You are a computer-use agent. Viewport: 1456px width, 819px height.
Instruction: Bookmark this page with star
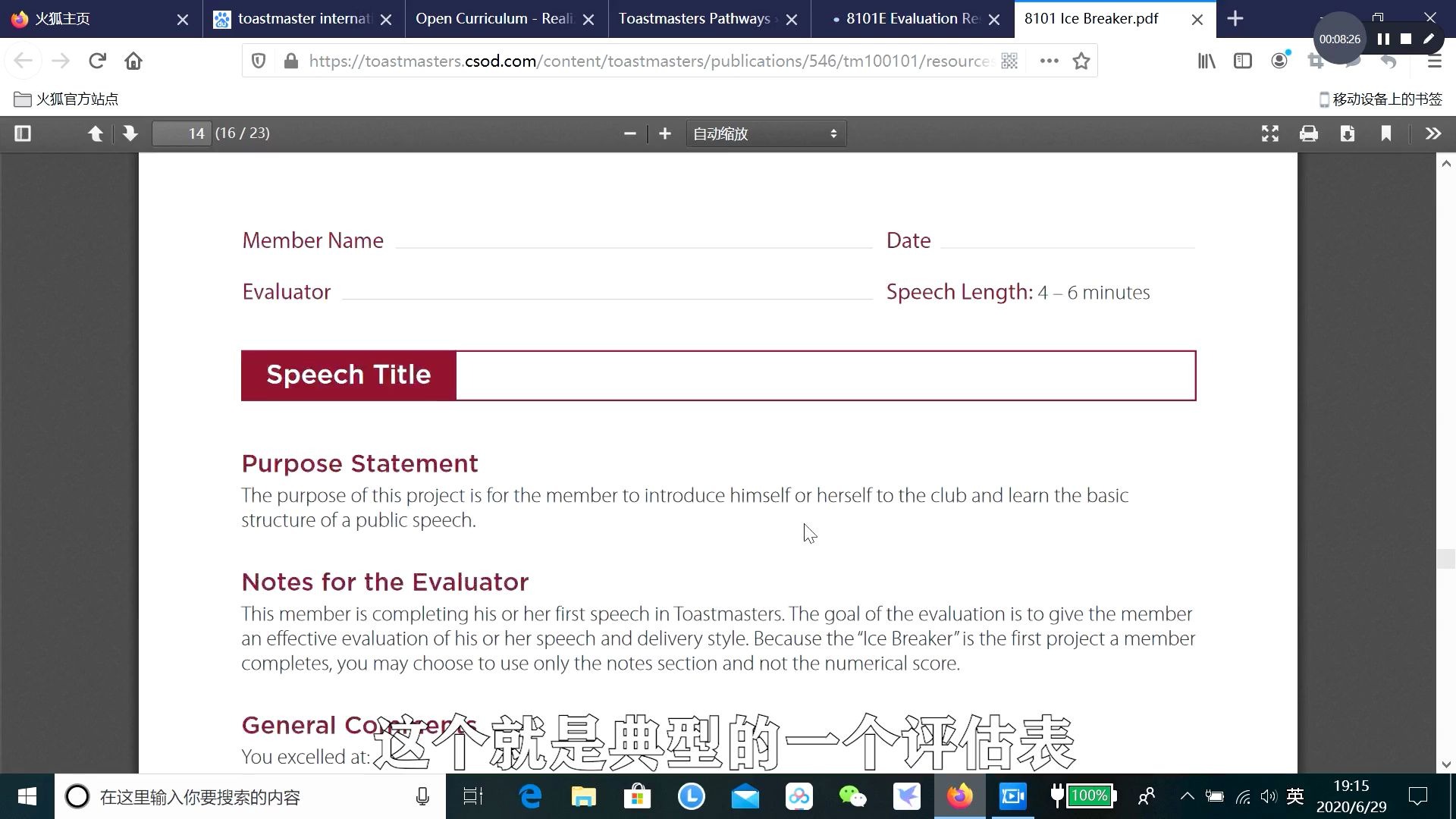coord(1081,61)
